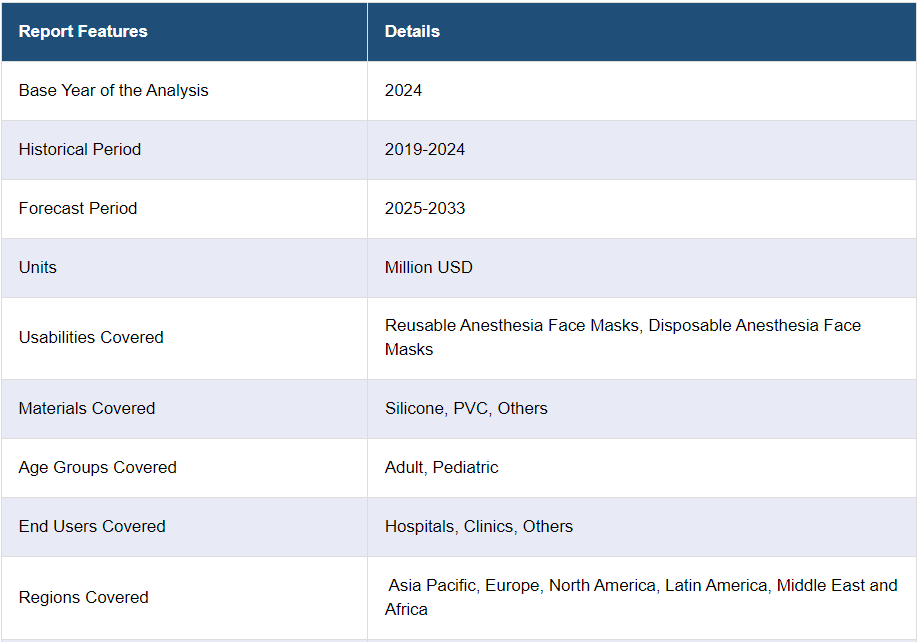Screen dimensions: 919x642
Task: Select the End Users Covered label
Action: pos(92,526)
